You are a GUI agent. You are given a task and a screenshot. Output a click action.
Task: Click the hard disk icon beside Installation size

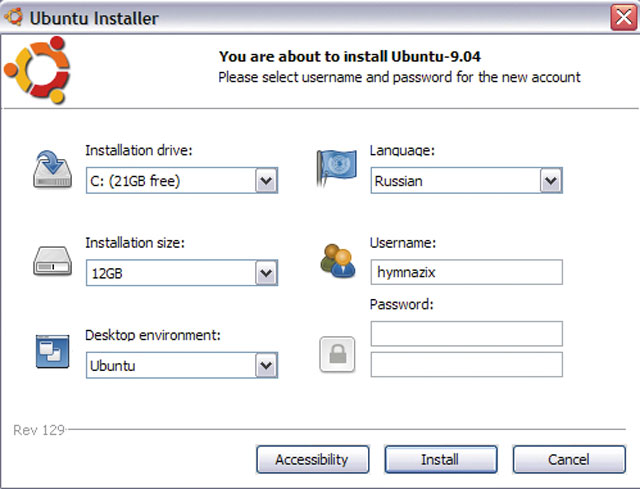click(52, 261)
